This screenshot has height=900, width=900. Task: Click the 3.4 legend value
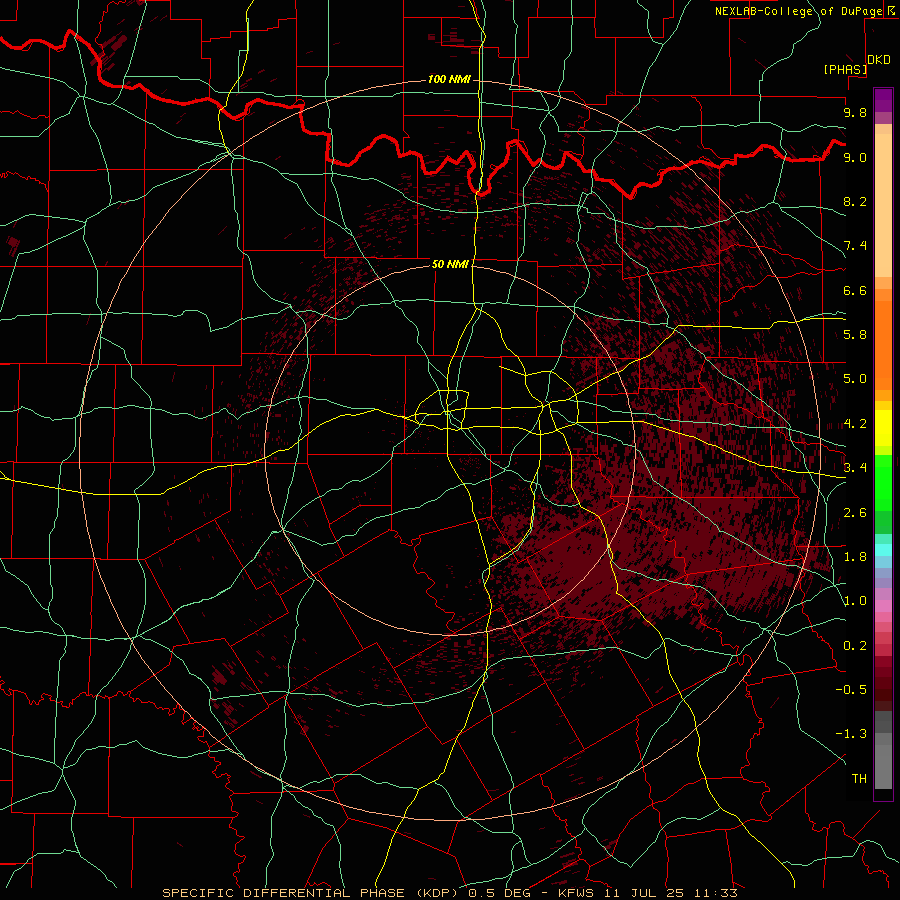(855, 467)
